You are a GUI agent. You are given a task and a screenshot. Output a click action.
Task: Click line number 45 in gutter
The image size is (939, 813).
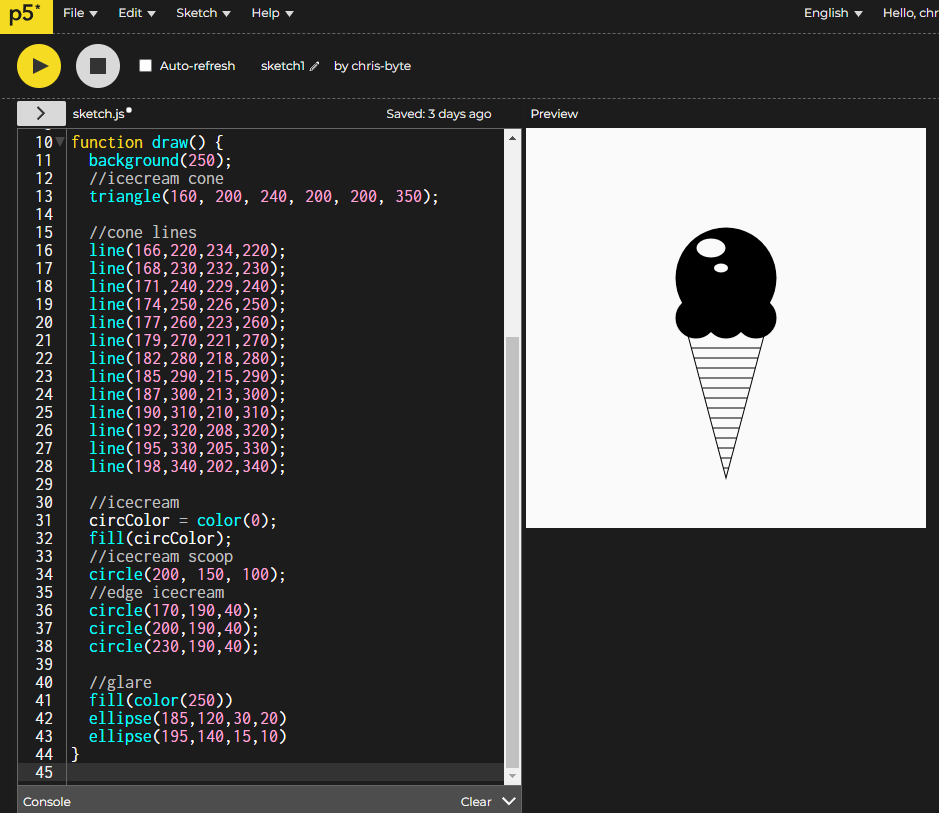coord(44,772)
